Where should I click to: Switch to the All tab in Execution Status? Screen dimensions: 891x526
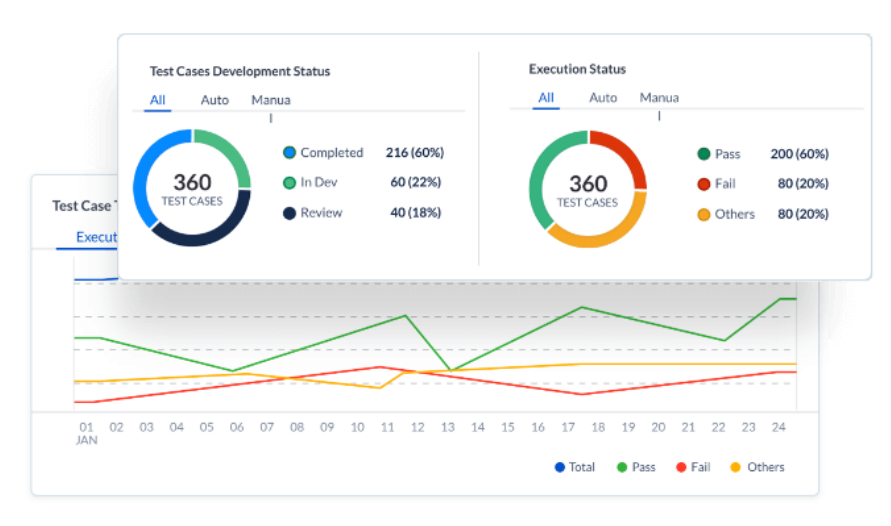click(x=546, y=98)
